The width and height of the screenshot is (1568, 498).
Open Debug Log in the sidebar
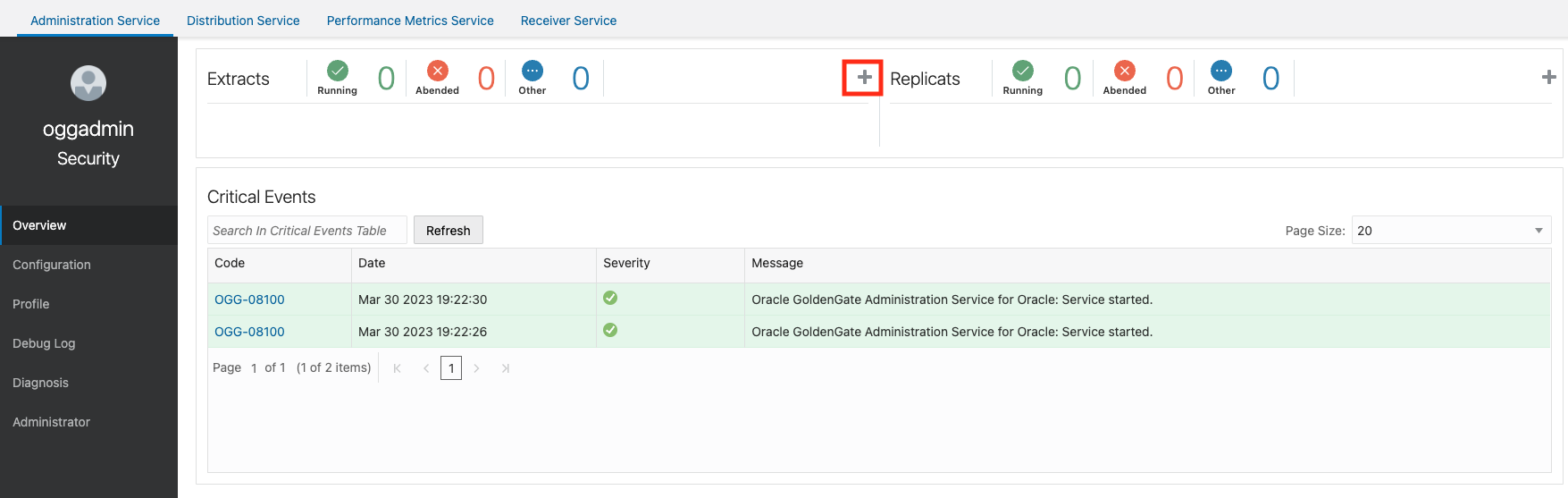click(x=89, y=343)
